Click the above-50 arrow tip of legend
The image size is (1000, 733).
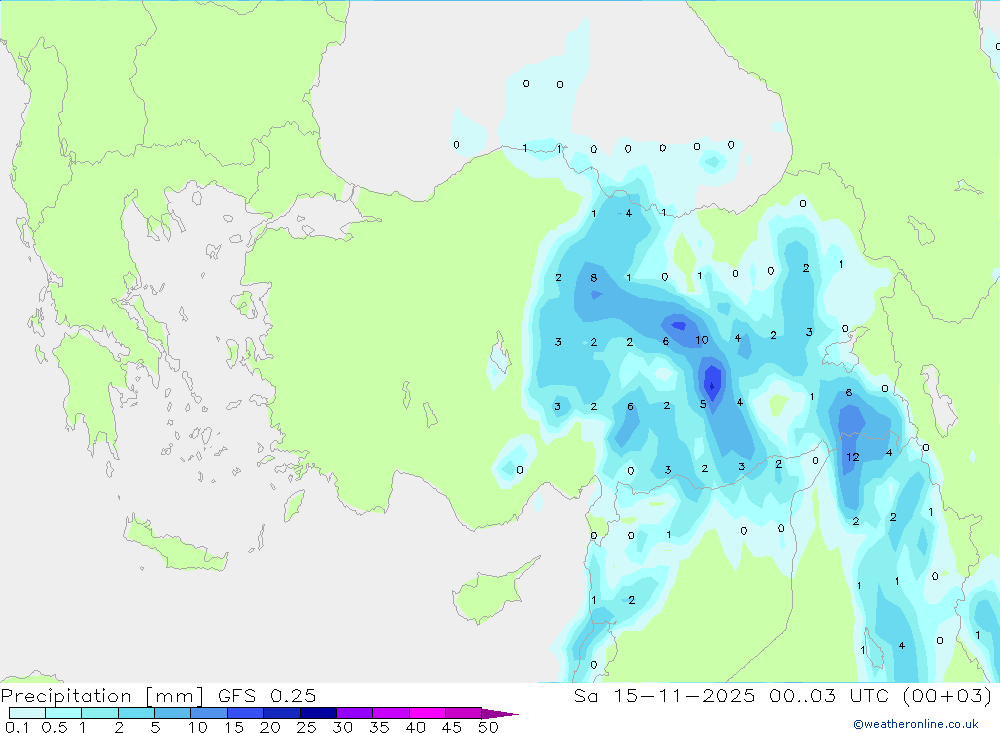[x=499, y=713]
